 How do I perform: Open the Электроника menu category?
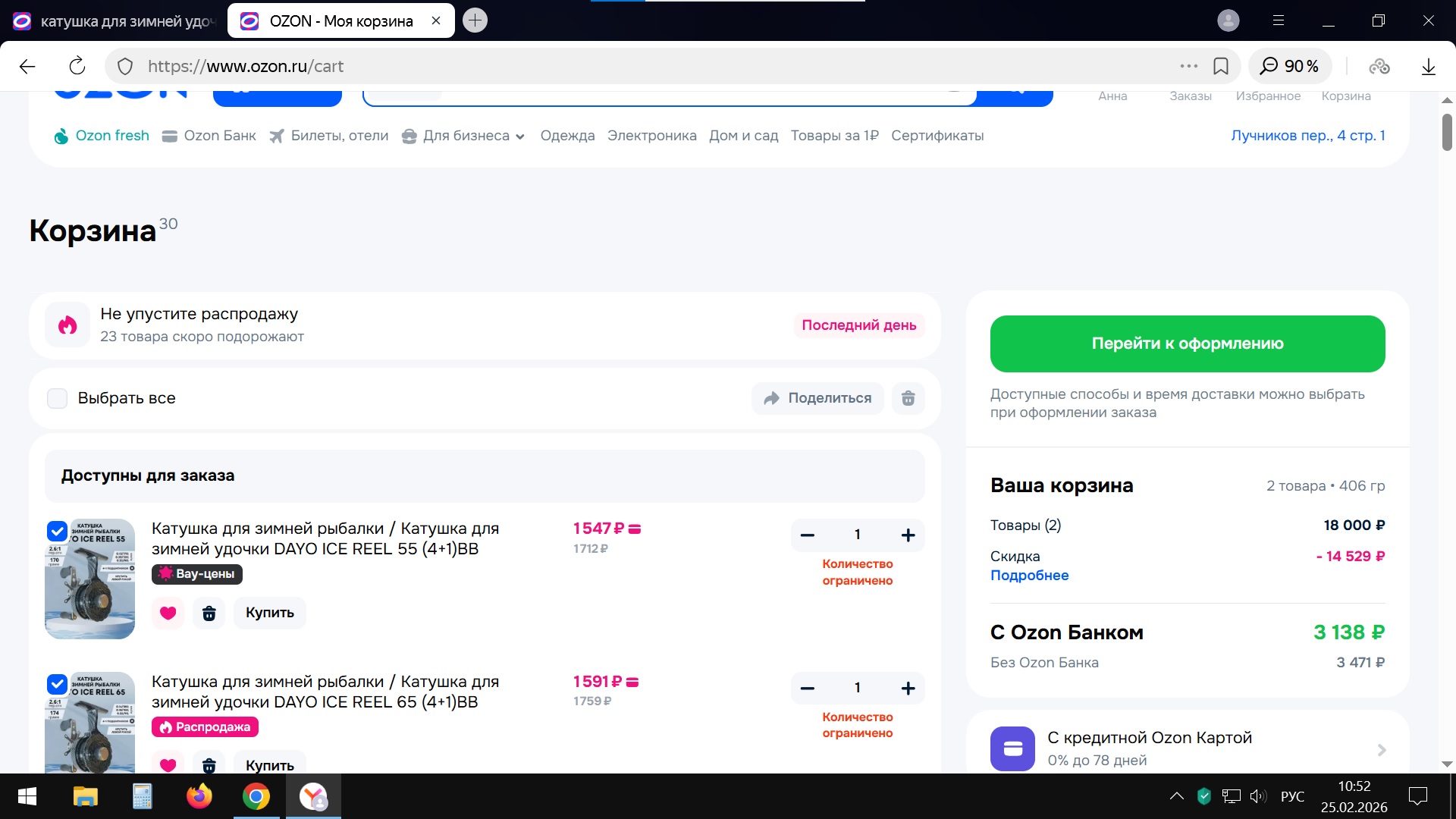click(651, 136)
